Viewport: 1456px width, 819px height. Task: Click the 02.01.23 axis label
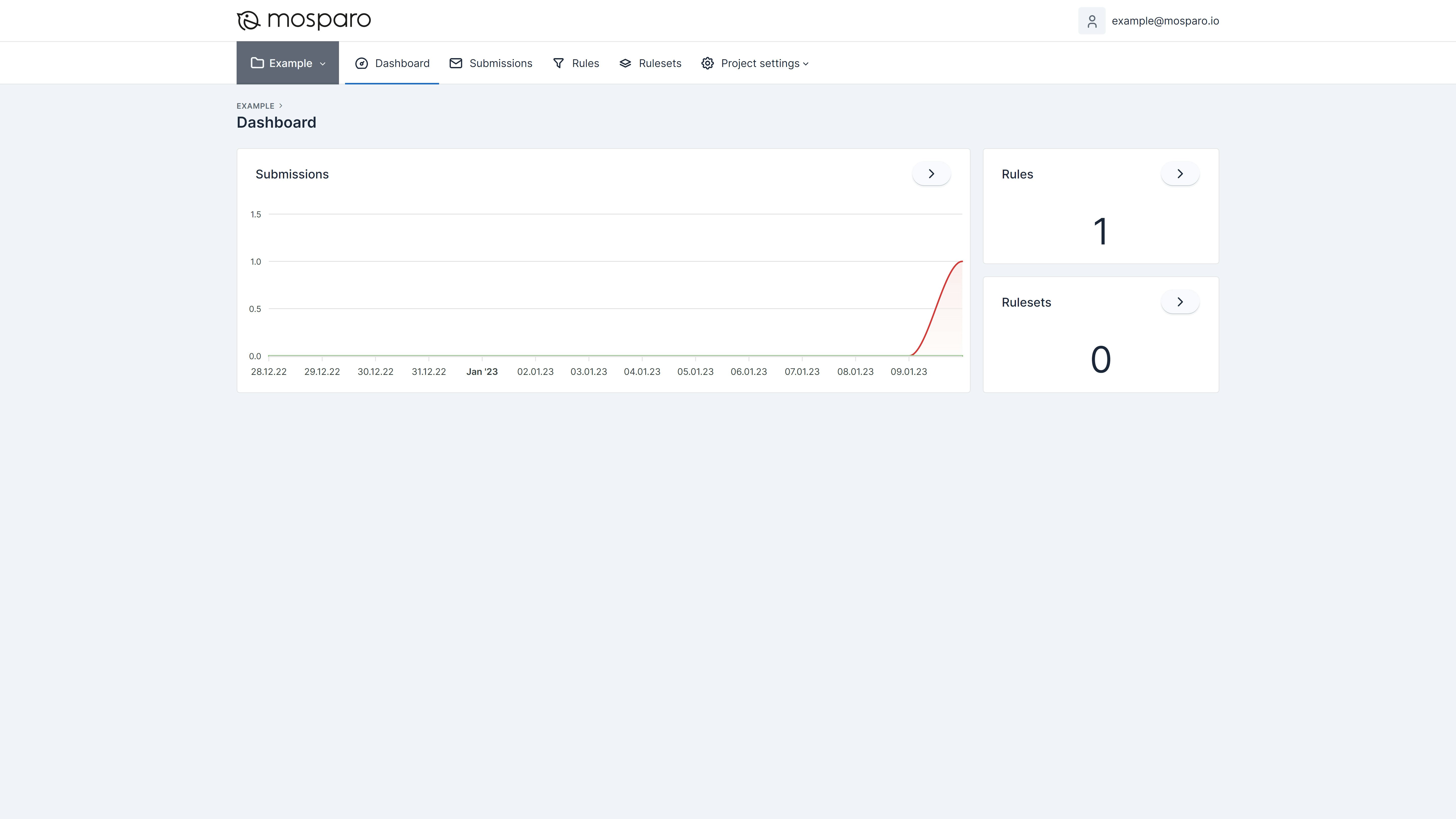[x=535, y=371]
